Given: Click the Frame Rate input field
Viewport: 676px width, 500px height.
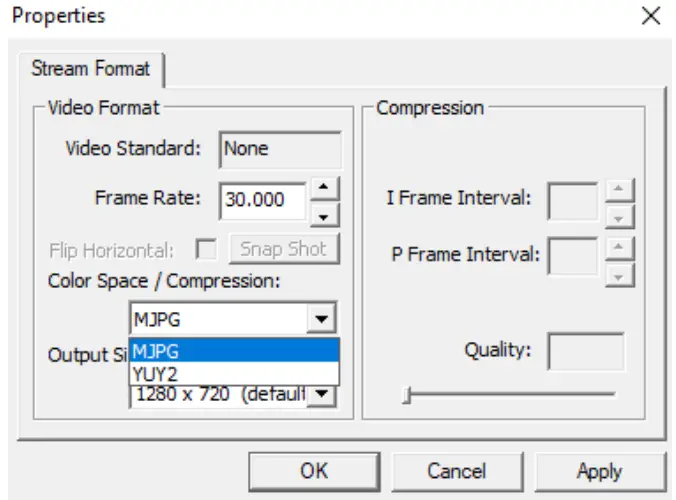Looking at the screenshot, I should tap(263, 199).
